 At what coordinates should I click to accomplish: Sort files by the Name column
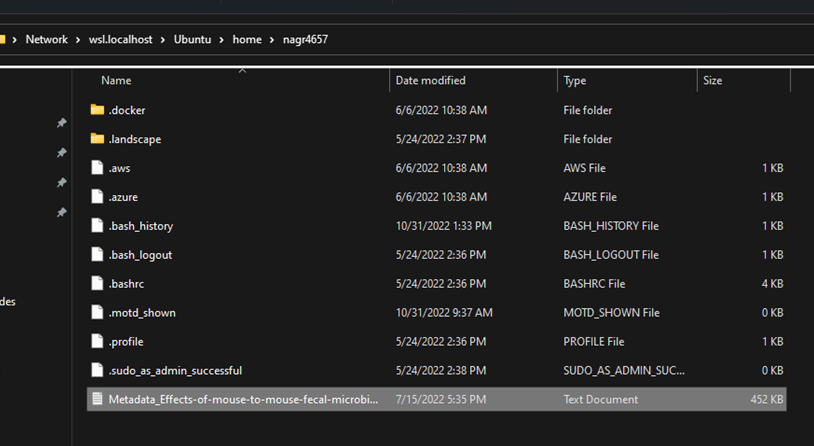(x=116, y=80)
